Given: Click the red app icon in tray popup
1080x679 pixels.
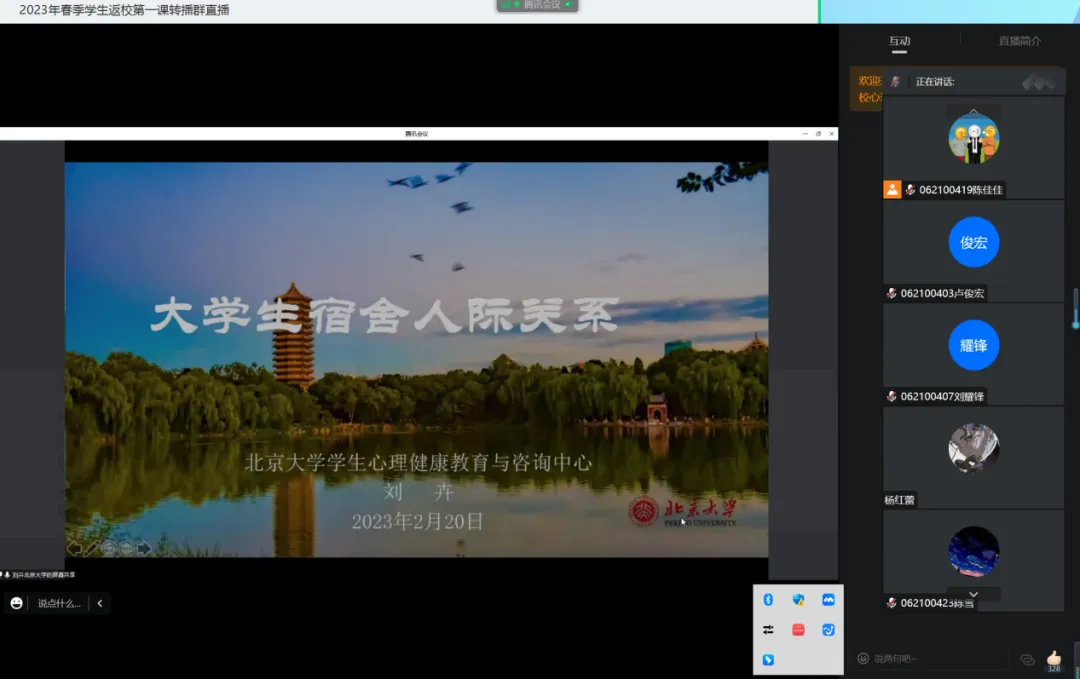Looking at the screenshot, I should (x=798, y=630).
